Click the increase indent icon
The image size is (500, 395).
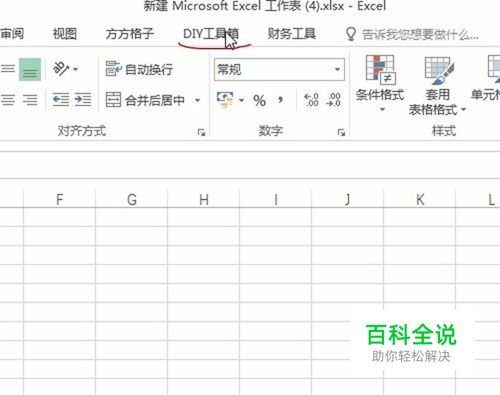[x=83, y=99]
